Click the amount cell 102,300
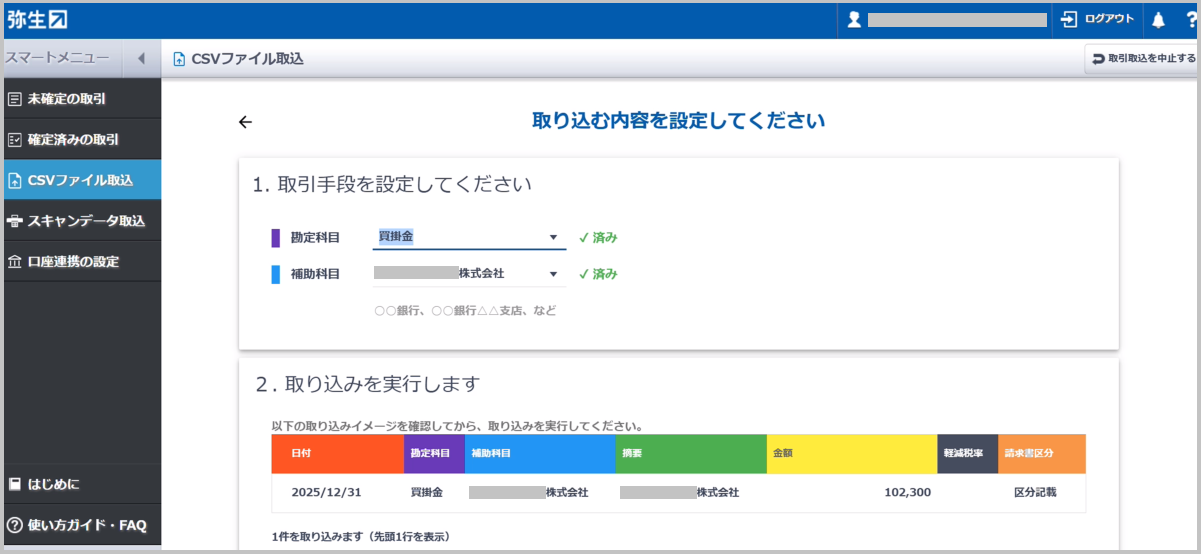 point(907,493)
